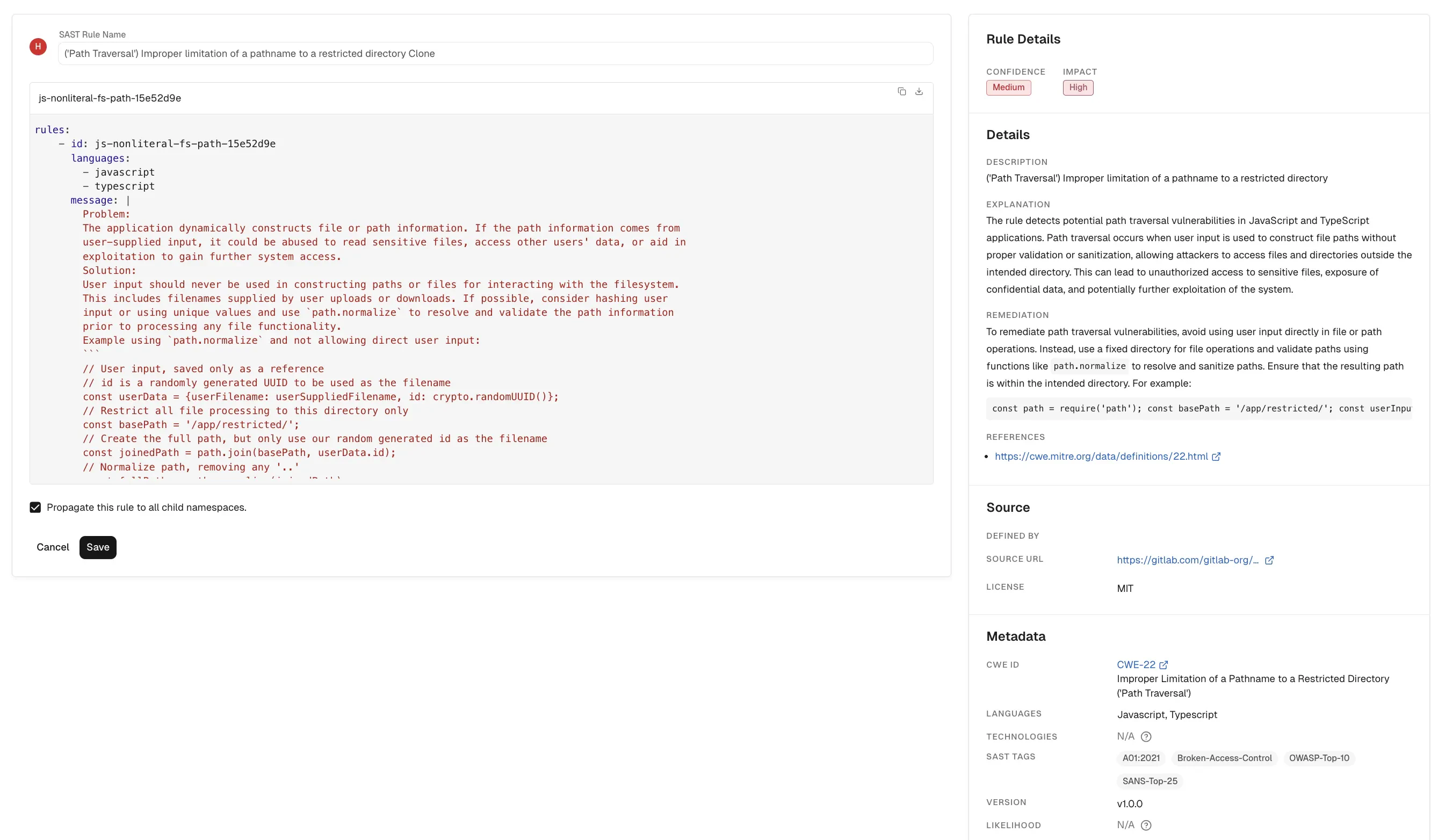Screen dimensions: 1431x840
Task: Click the inline path.normalize code snippet
Action: (x=1090, y=366)
